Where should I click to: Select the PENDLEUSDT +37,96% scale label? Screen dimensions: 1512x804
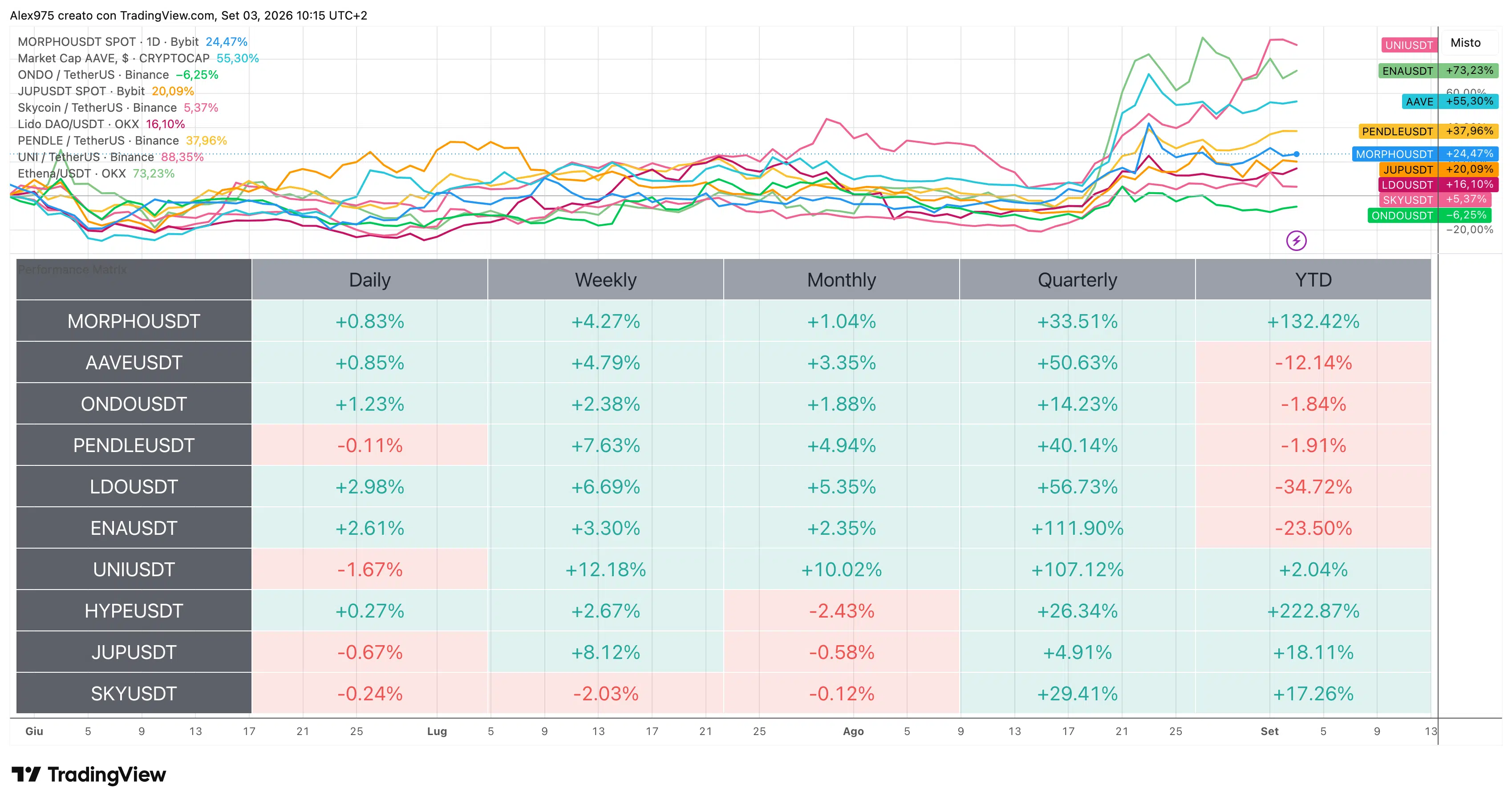1428,131
